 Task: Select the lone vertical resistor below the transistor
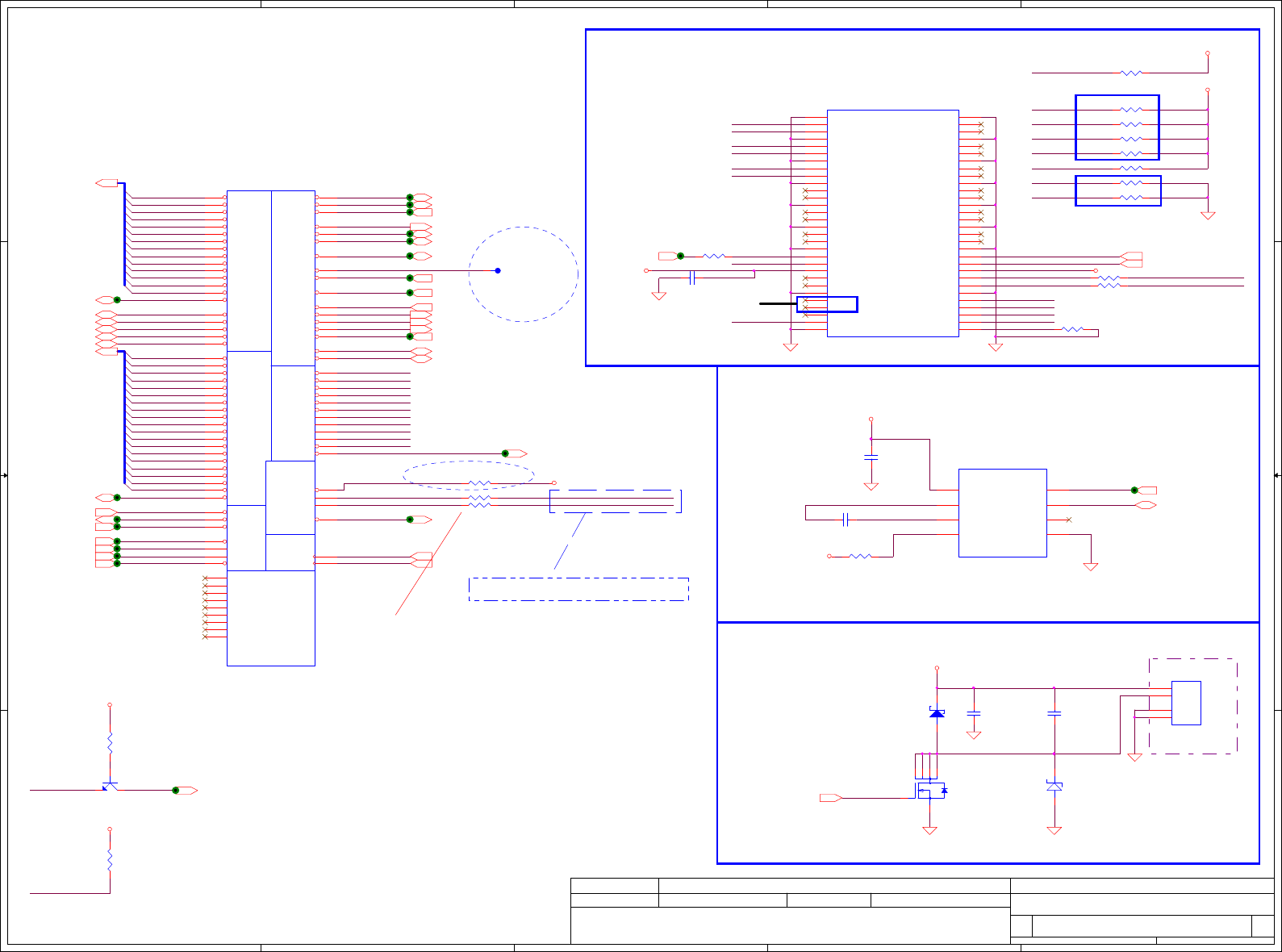110,860
